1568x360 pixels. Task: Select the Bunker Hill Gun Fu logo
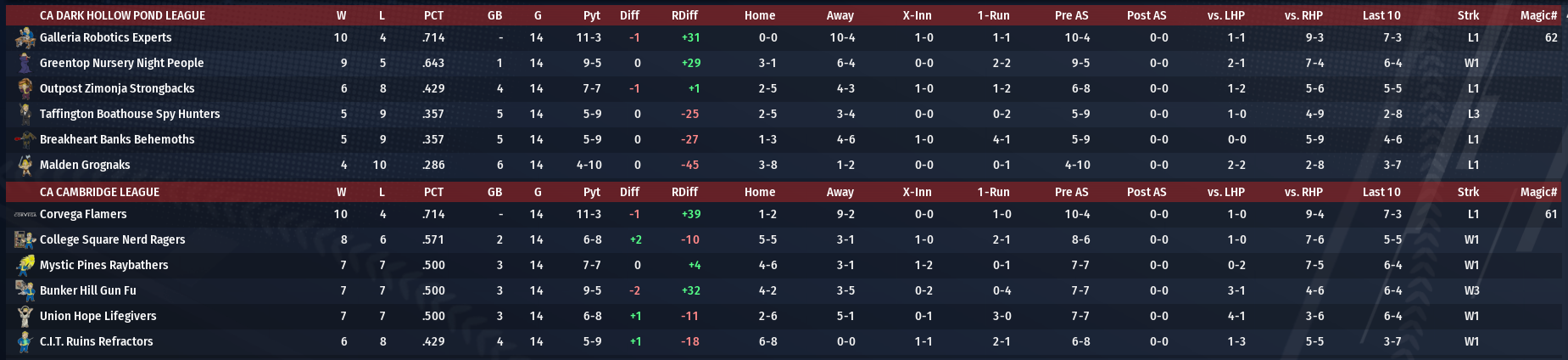click(25, 290)
